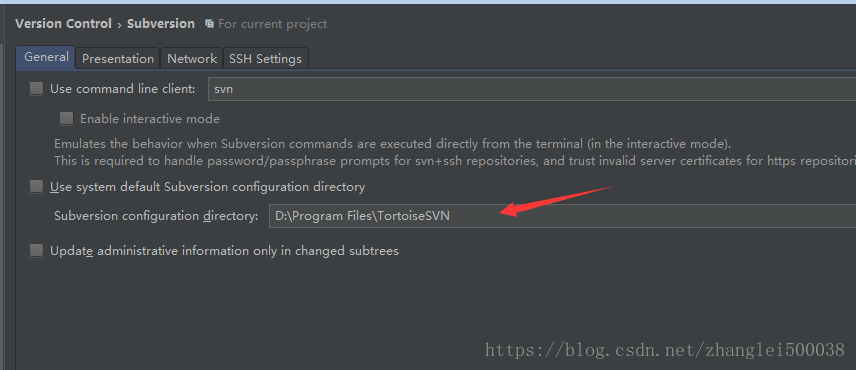Toggle 'Use system default Subversion configuration directory'

[37, 187]
